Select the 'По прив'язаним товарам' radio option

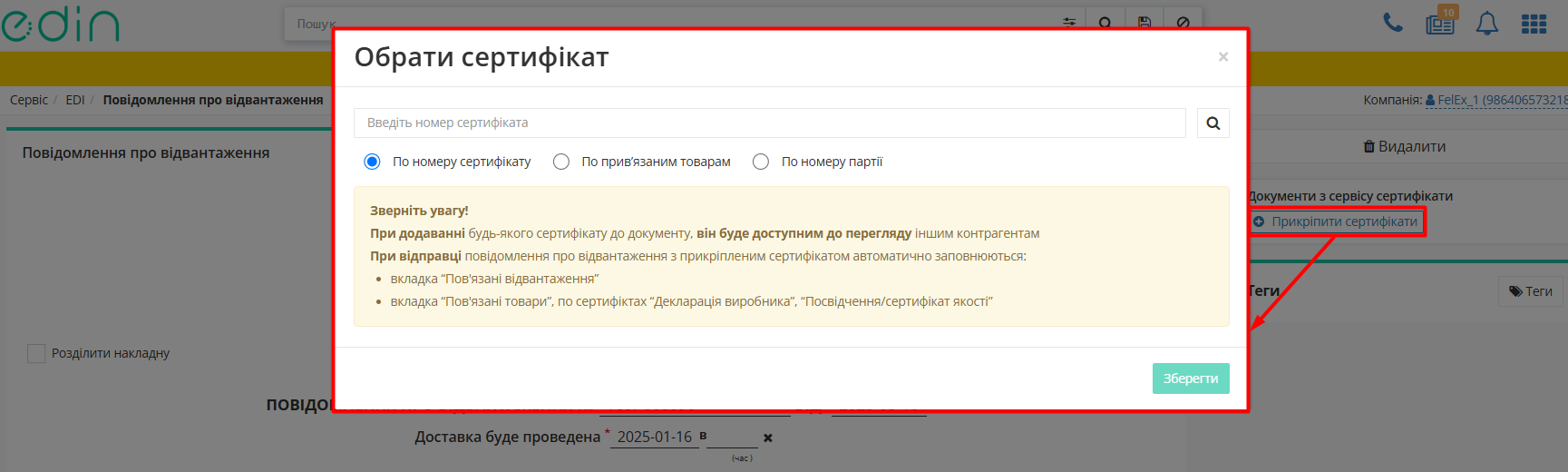point(561,162)
